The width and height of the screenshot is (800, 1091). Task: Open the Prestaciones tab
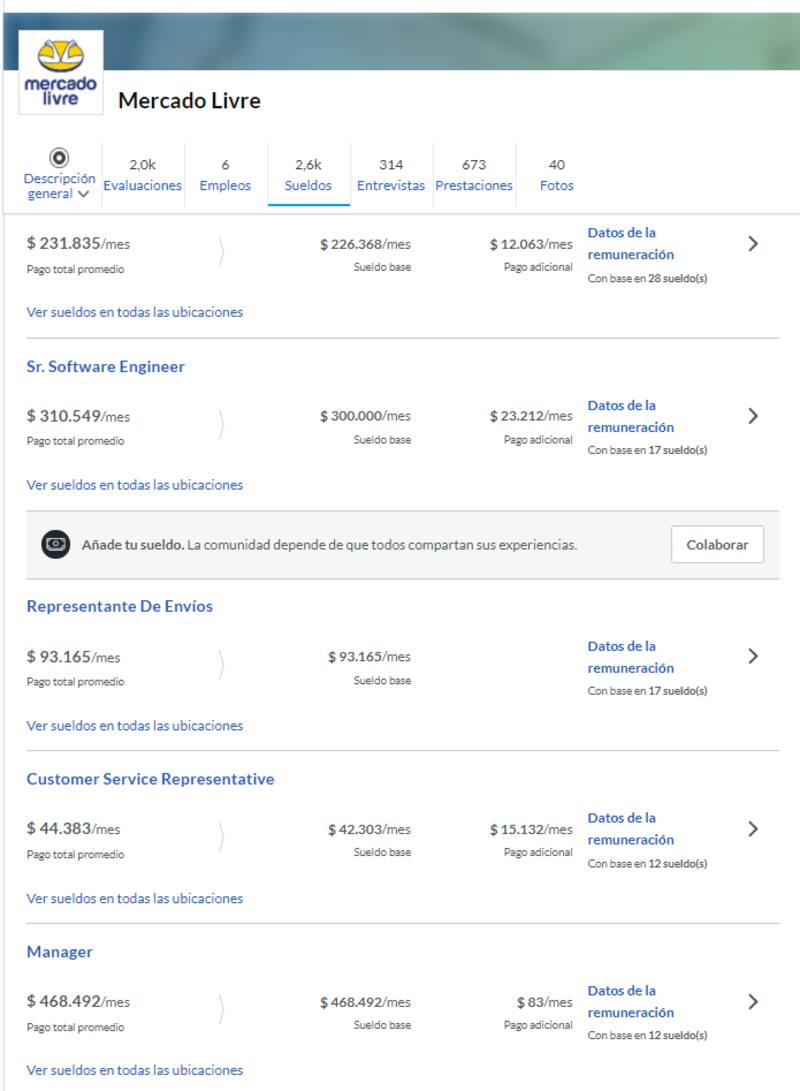click(x=474, y=175)
